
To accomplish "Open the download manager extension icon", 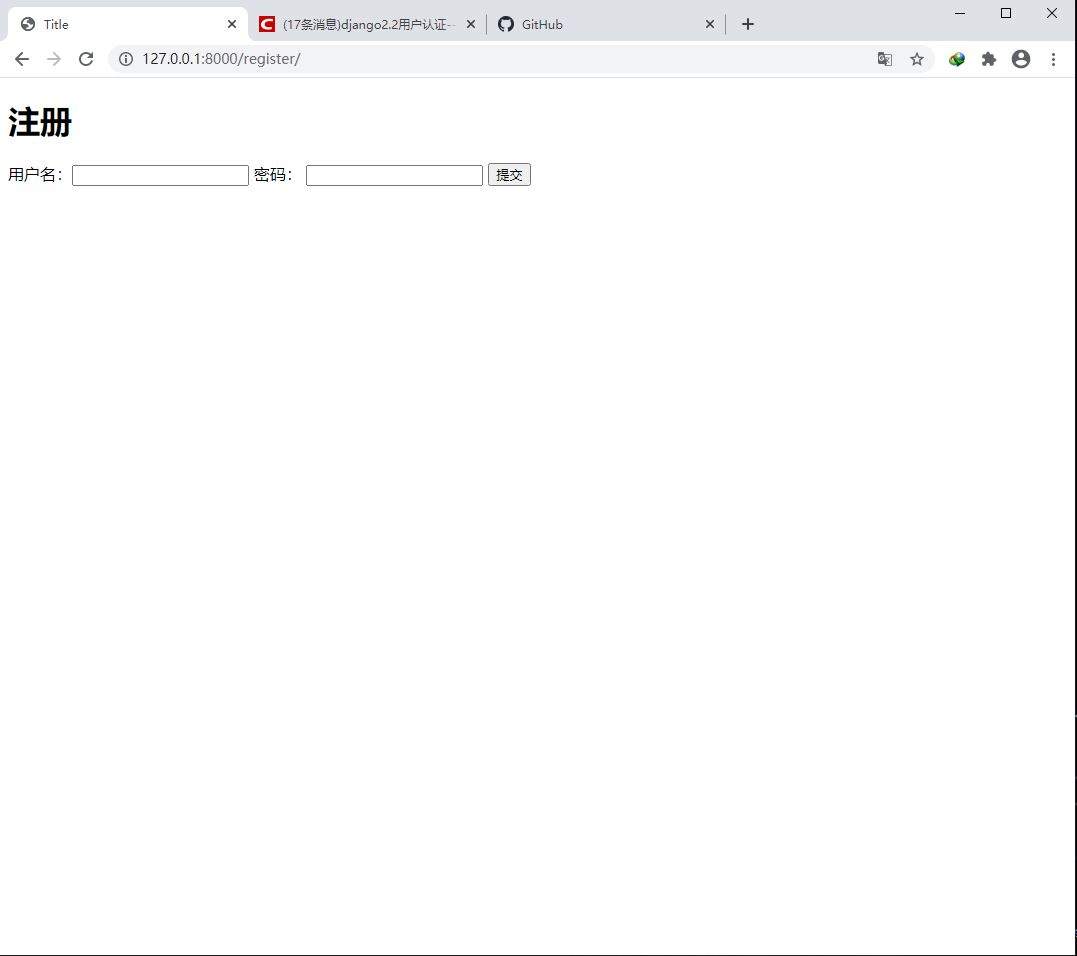I will [x=956, y=59].
